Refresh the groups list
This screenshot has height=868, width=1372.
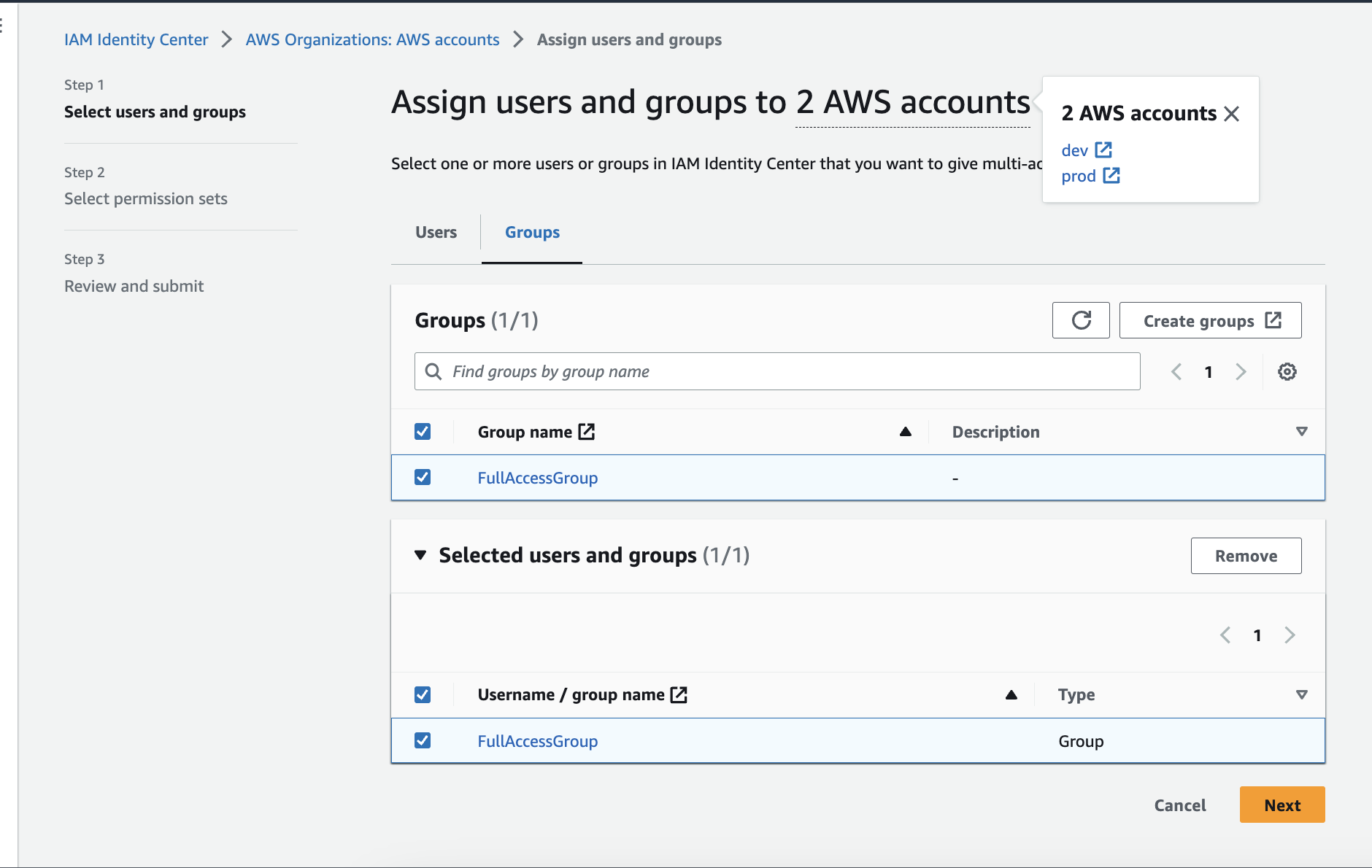click(1081, 320)
